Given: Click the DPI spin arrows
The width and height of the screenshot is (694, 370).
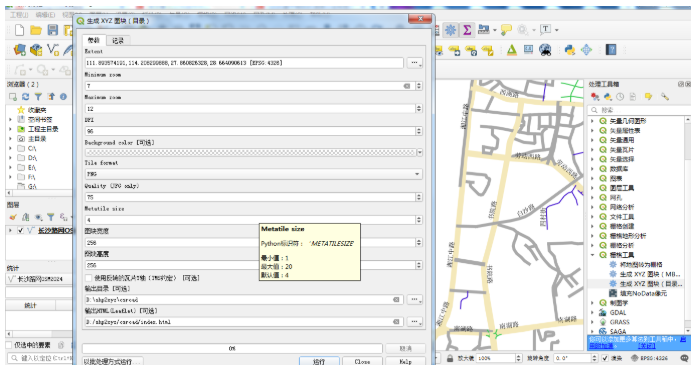Looking at the screenshot, I should point(419,131).
